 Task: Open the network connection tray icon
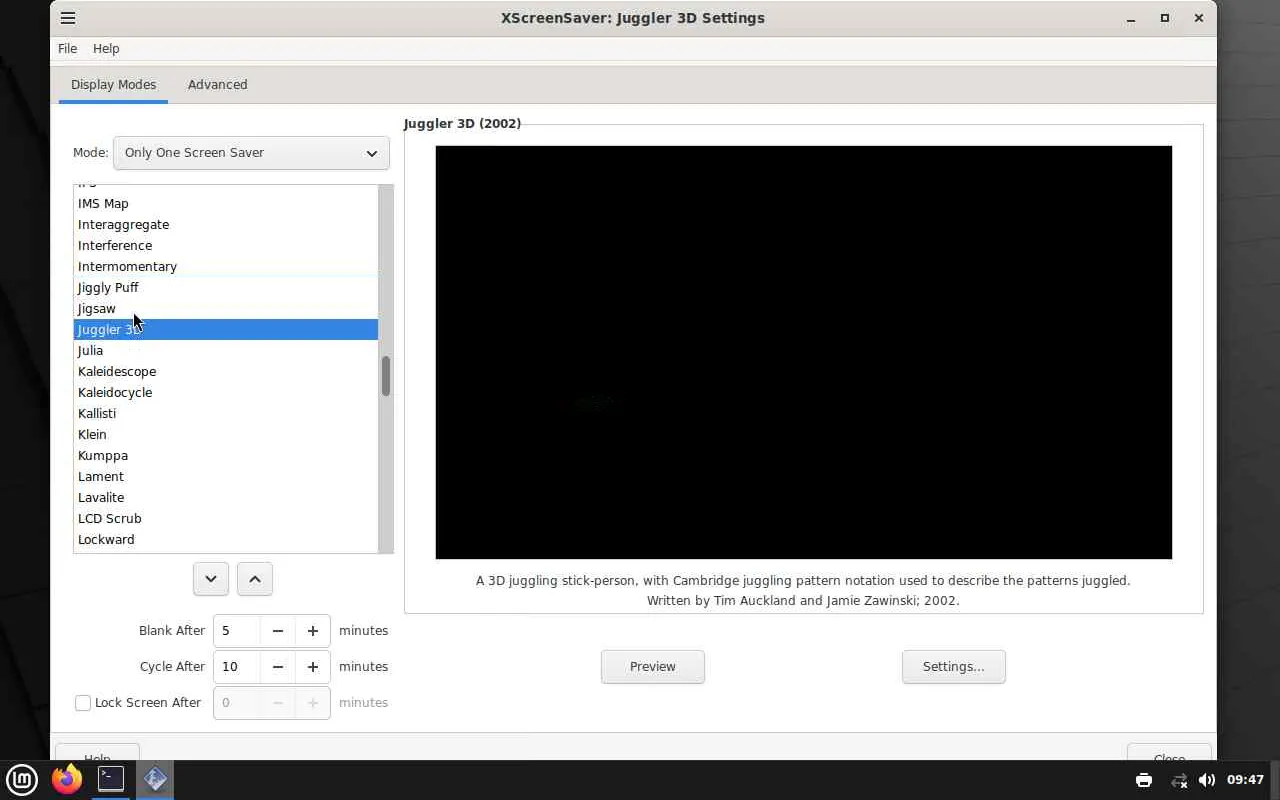point(1179,780)
